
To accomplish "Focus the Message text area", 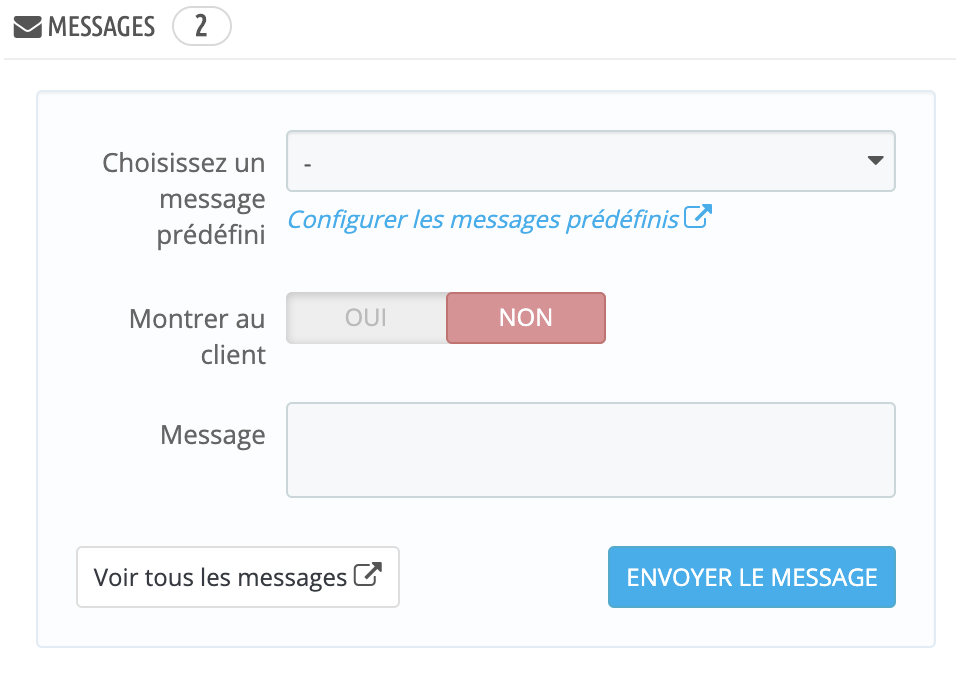I will (591, 450).
